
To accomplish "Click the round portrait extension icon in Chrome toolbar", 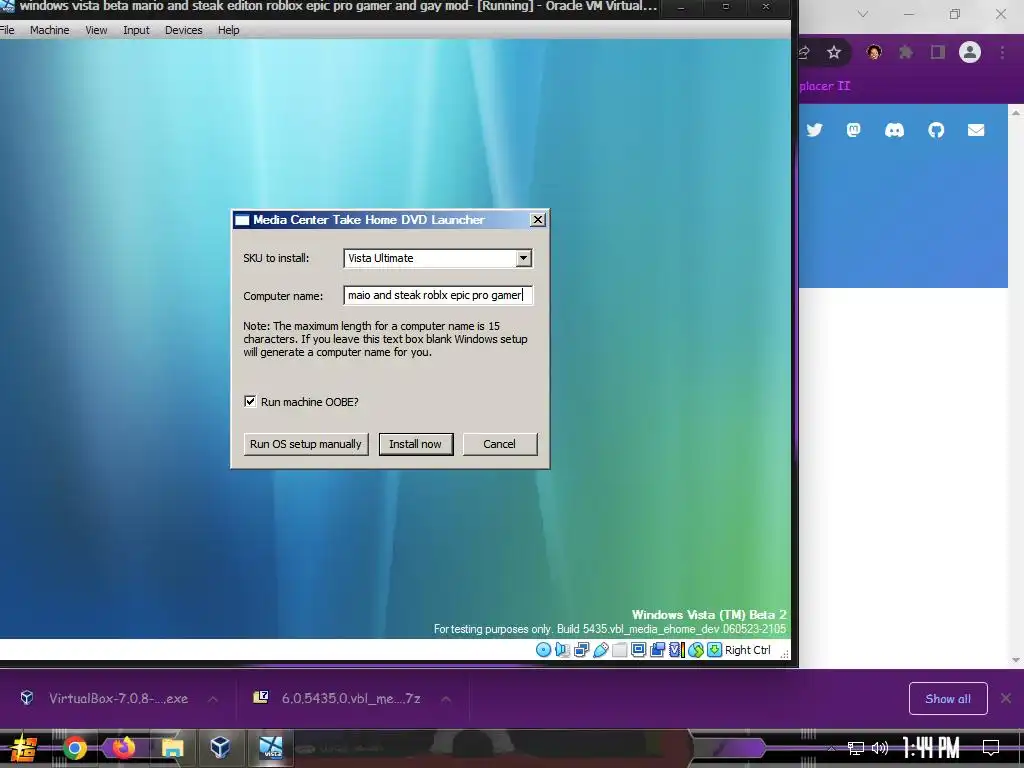I will coord(874,52).
